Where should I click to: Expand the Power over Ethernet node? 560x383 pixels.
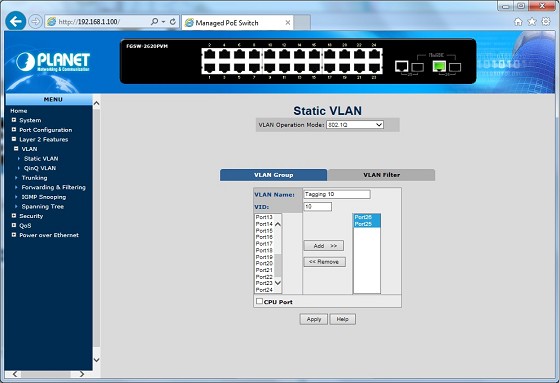click(14, 235)
